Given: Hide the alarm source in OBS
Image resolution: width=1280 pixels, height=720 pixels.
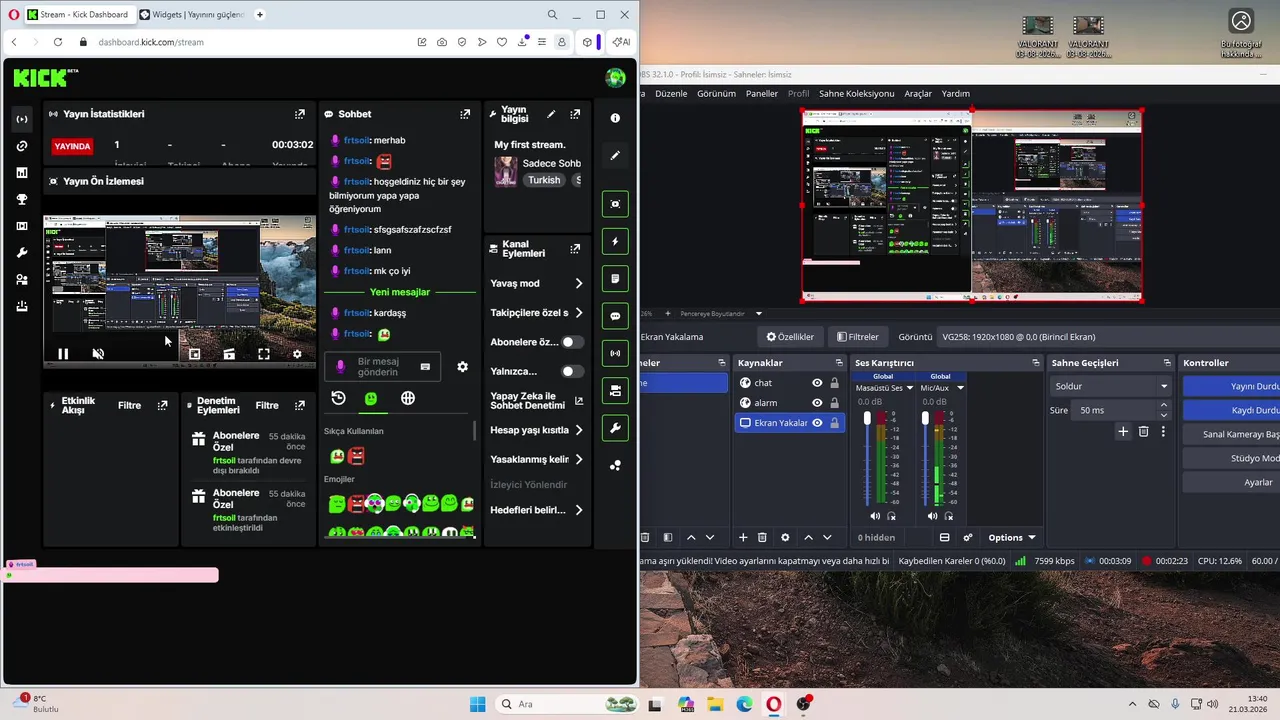Looking at the screenshot, I should point(817,403).
